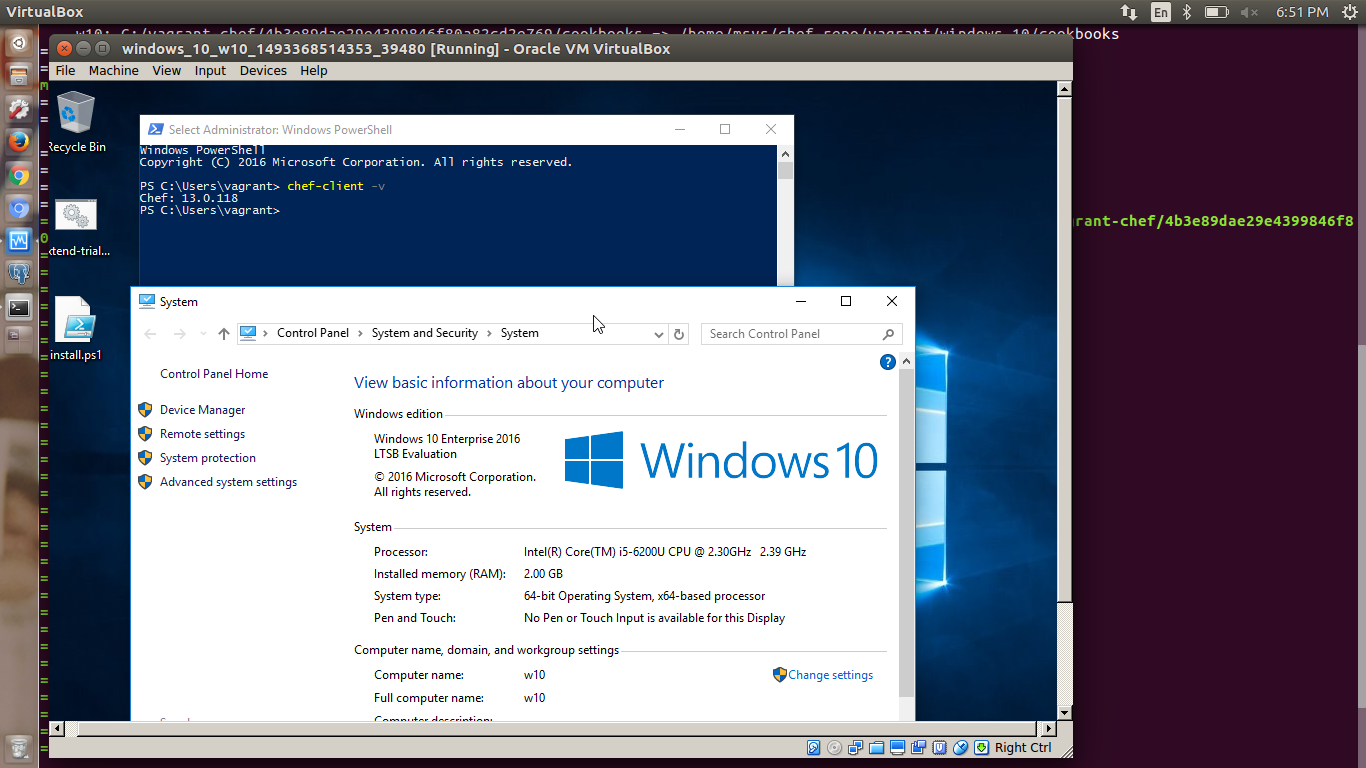
Task: Open Remote settings link
Action: [202, 434]
